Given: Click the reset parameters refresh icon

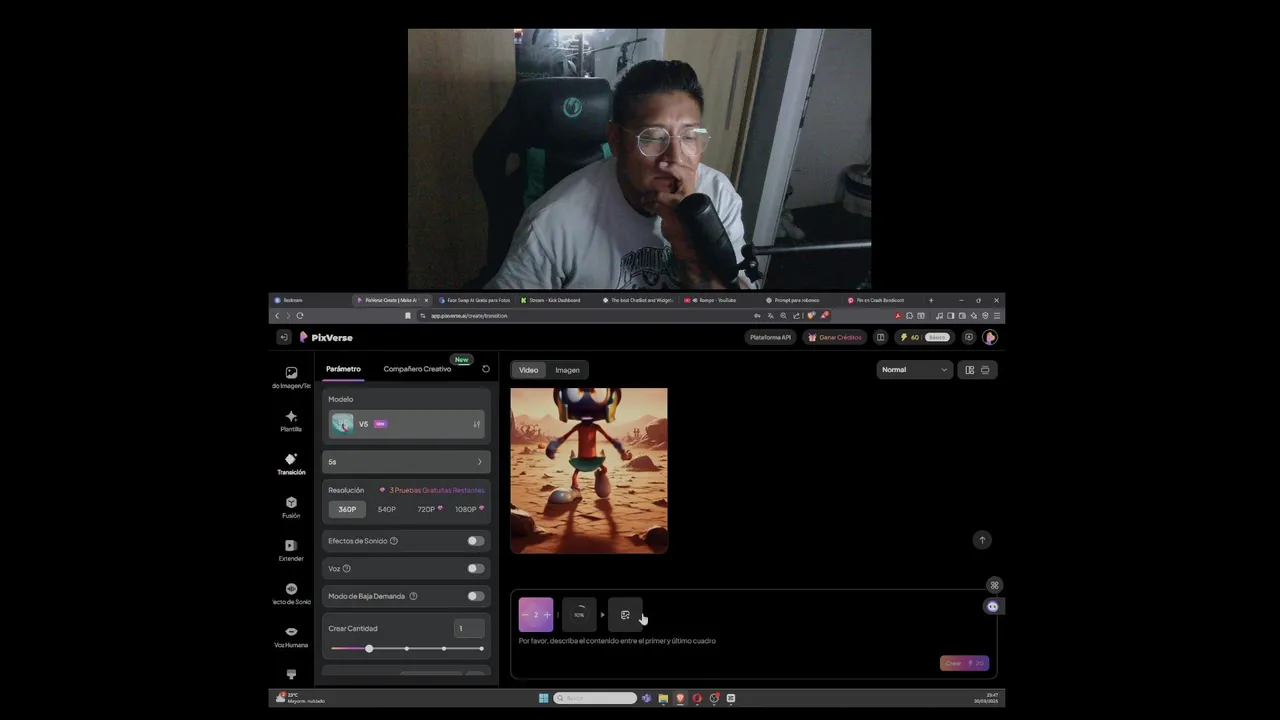Looking at the screenshot, I should (x=486, y=369).
